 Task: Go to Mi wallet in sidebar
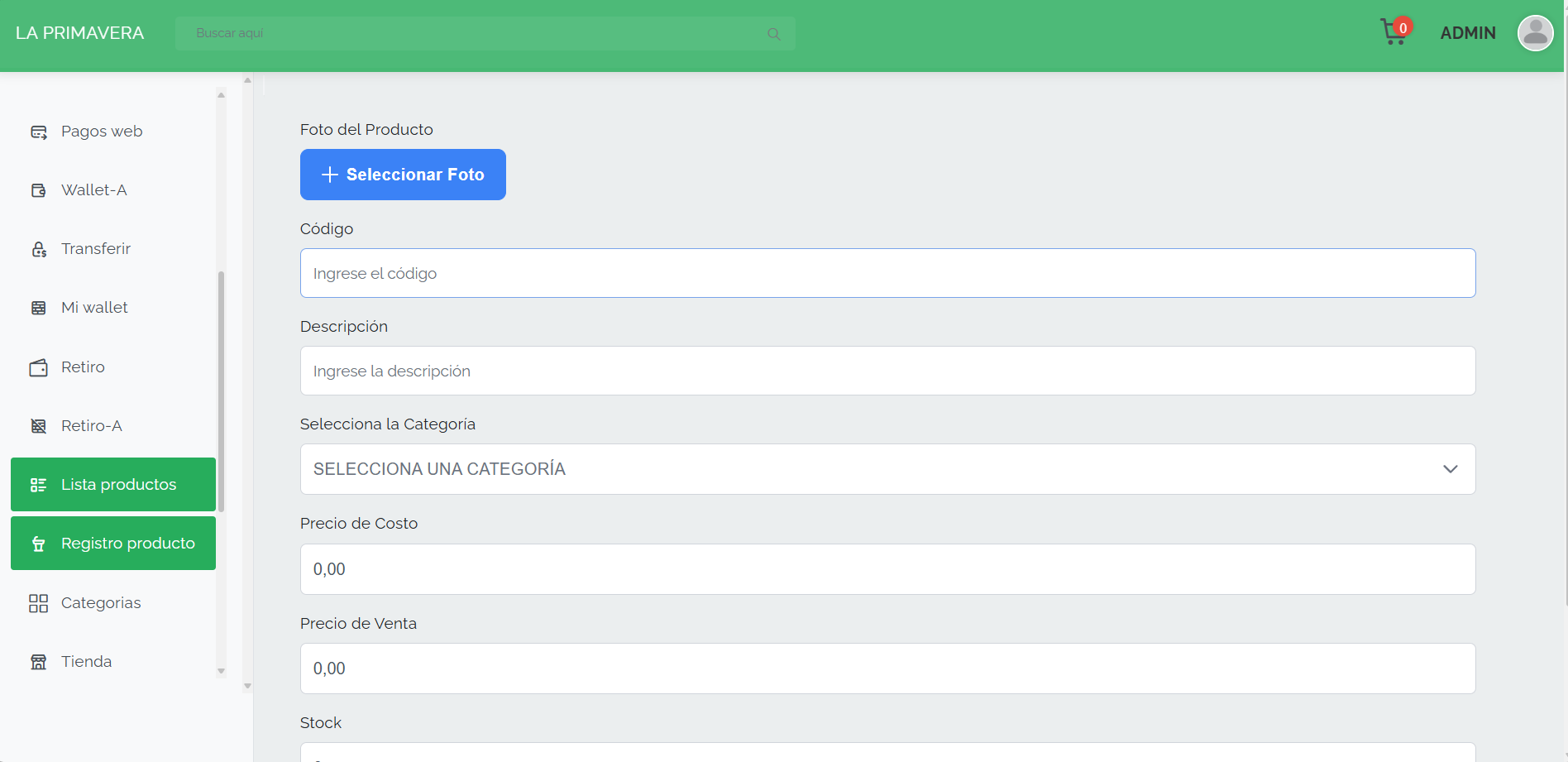tap(94, 308)
